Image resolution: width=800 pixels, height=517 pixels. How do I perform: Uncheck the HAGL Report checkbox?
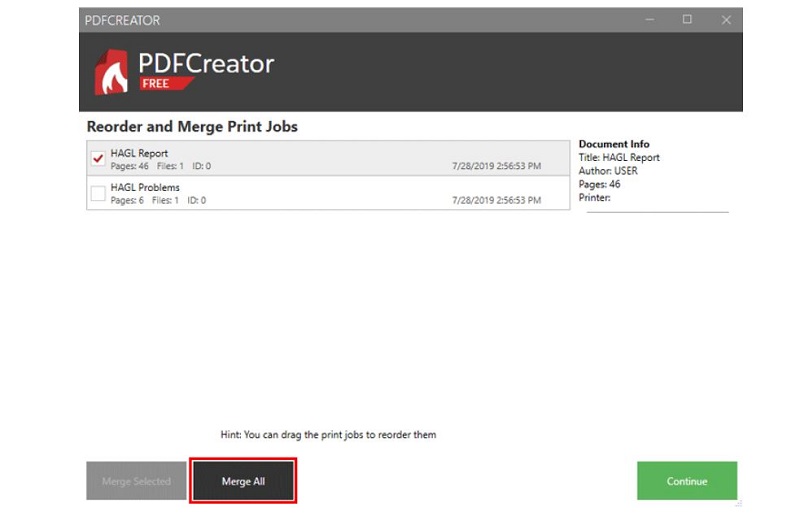pyautogui.click(x=98, y=158)
